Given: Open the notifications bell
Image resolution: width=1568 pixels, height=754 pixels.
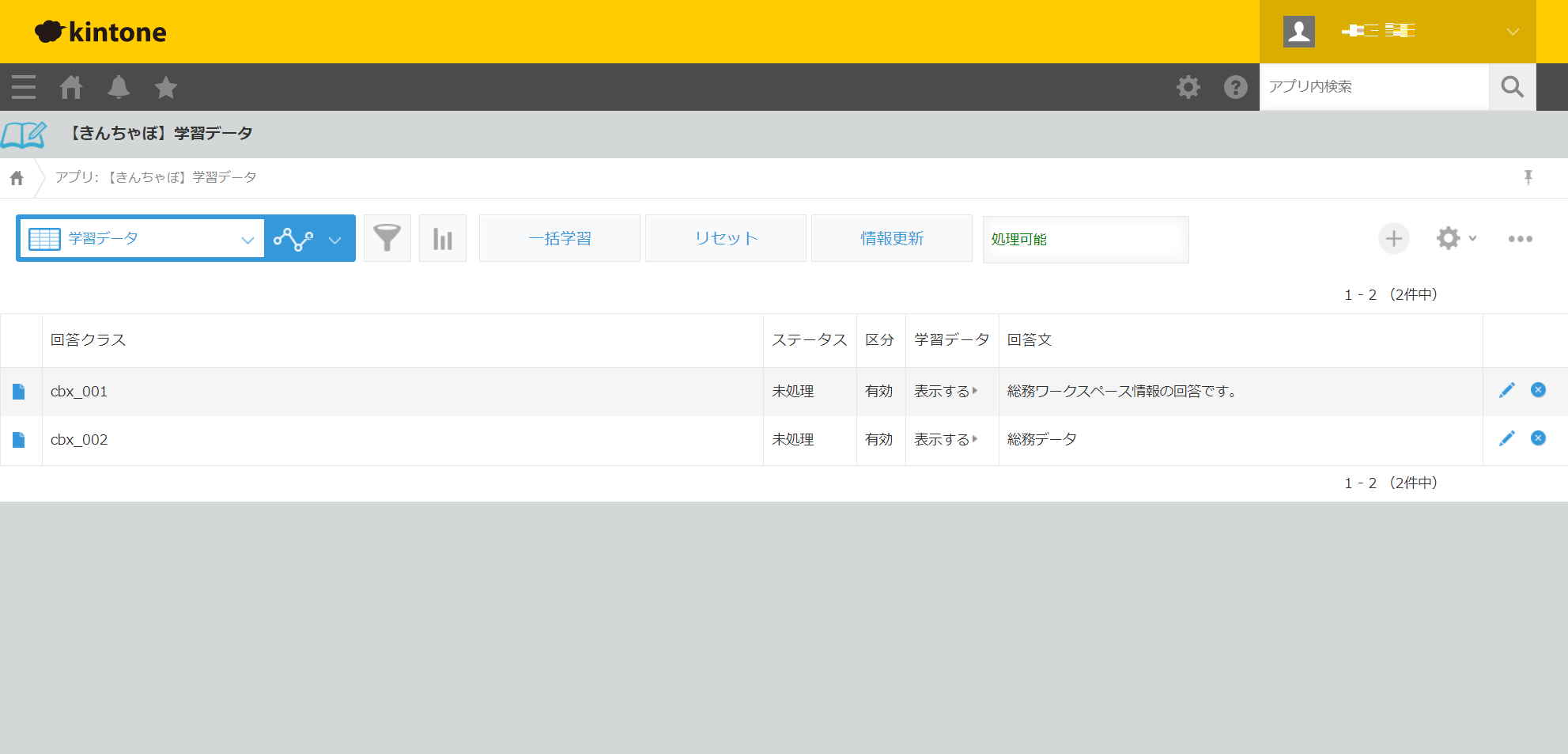Looking at the screenshot, I should point(119,87).
